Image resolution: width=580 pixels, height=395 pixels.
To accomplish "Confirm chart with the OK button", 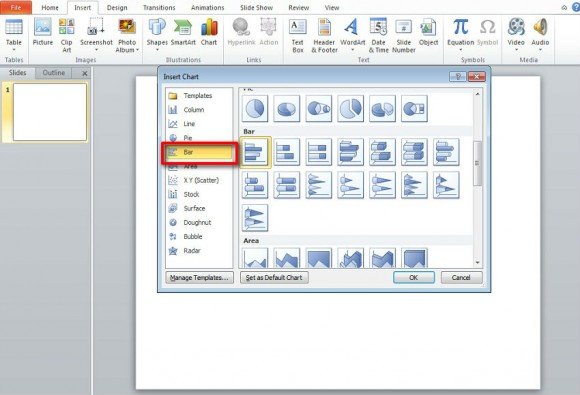I will 414,277.
